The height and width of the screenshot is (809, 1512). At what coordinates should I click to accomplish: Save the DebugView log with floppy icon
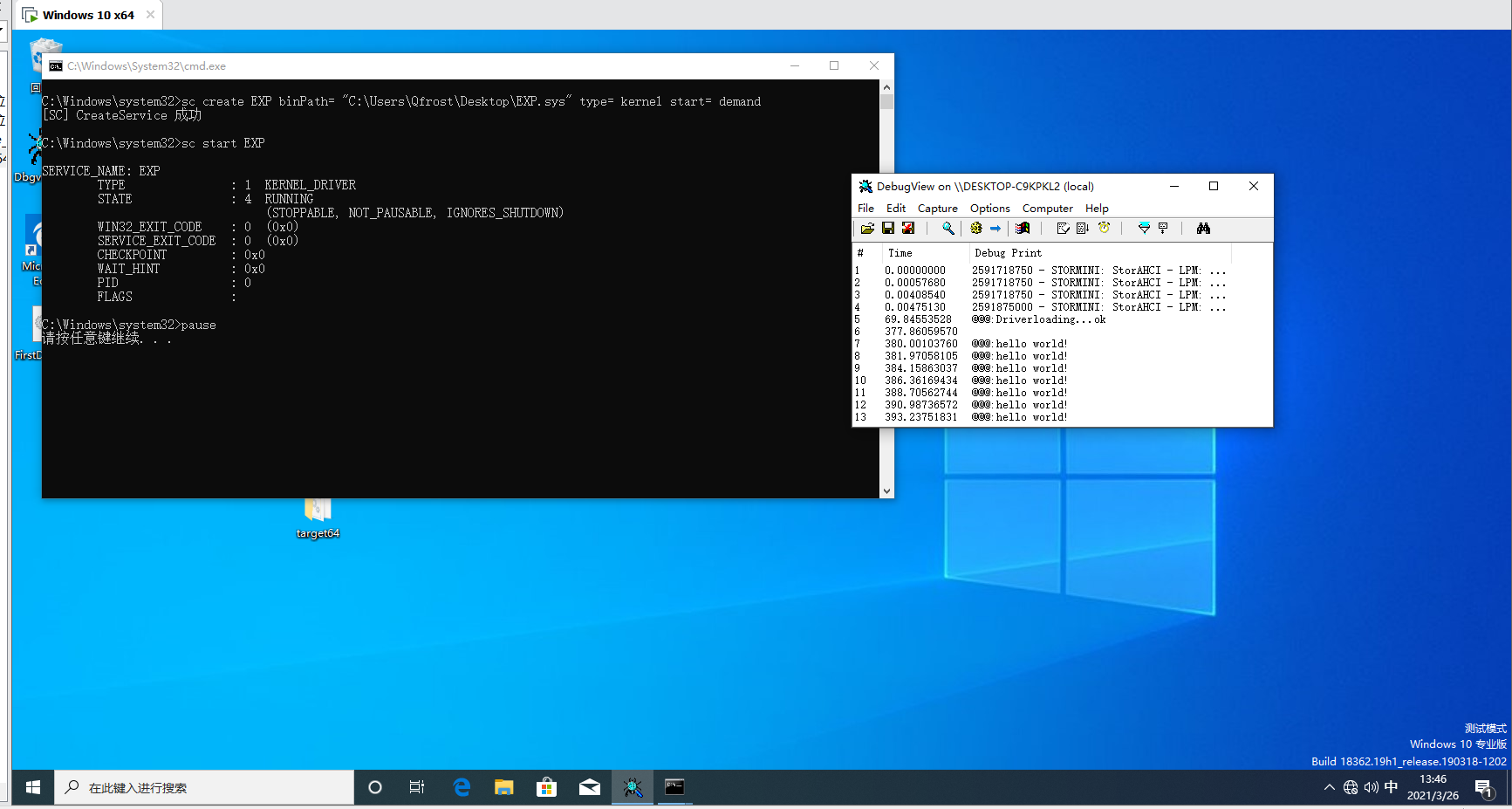tap(887, 229)
